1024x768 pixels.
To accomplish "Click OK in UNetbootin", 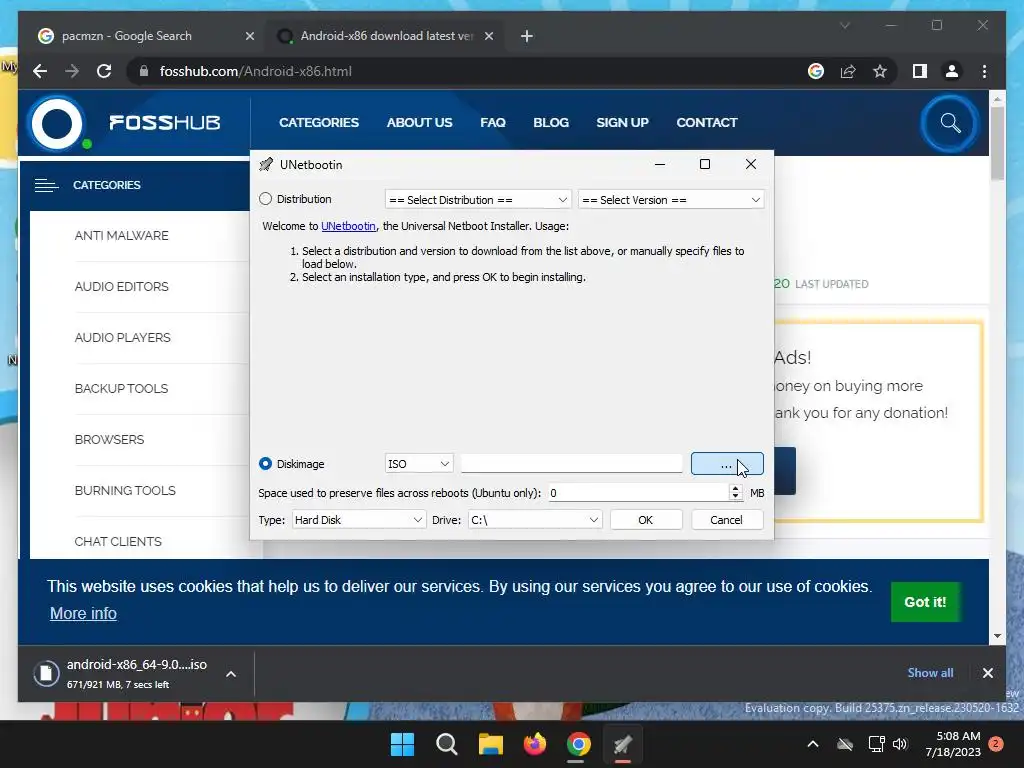I will click(x=645, y=520).
